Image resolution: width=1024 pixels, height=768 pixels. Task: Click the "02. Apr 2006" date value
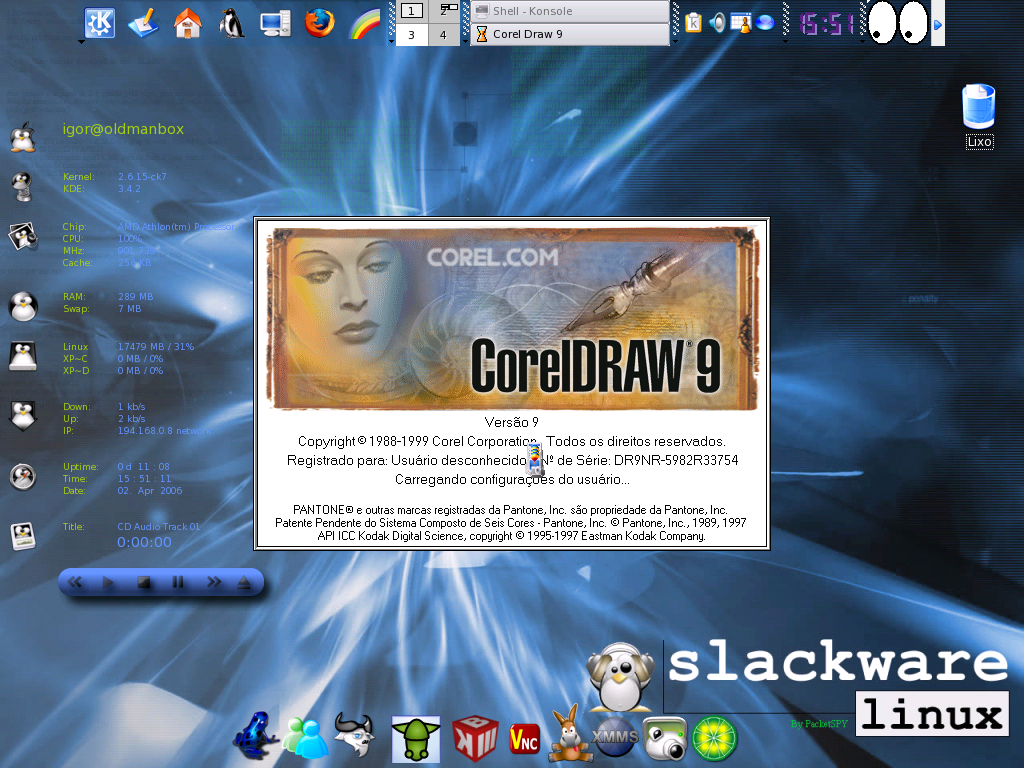click(x=150, y=490)
